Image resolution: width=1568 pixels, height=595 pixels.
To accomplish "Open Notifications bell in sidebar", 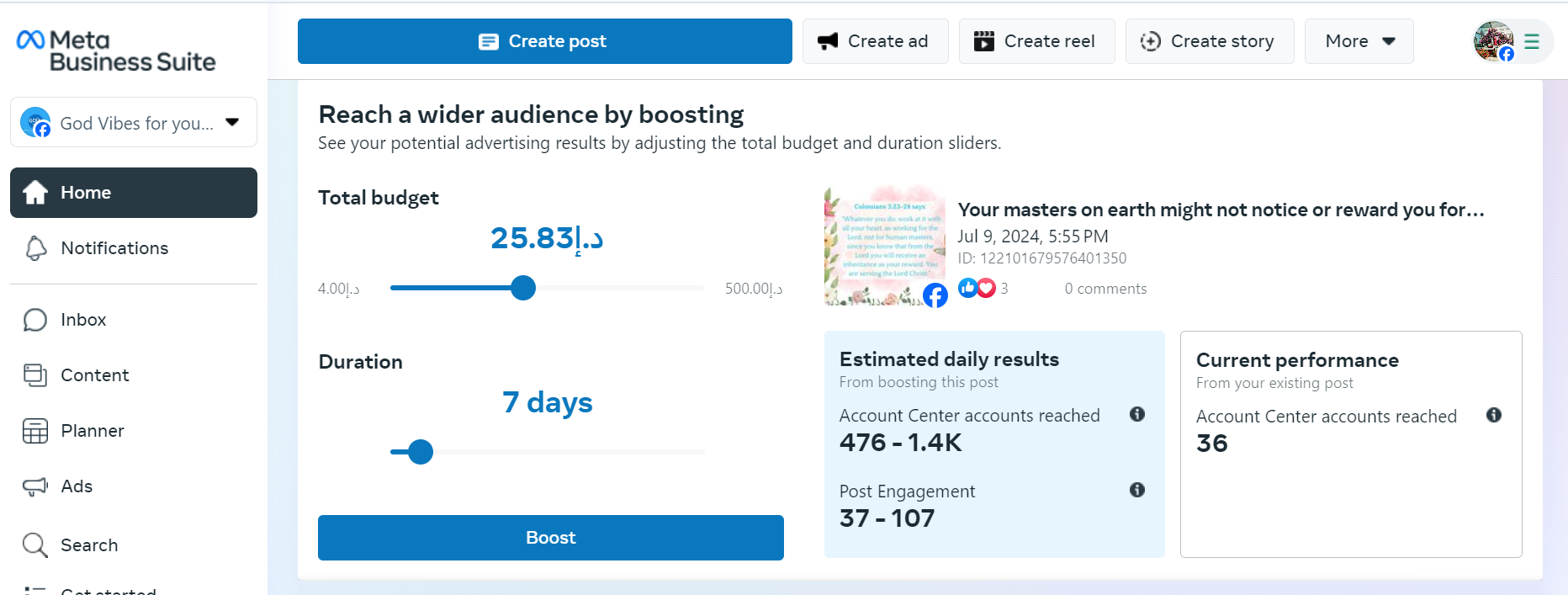I will coord(35,248).
